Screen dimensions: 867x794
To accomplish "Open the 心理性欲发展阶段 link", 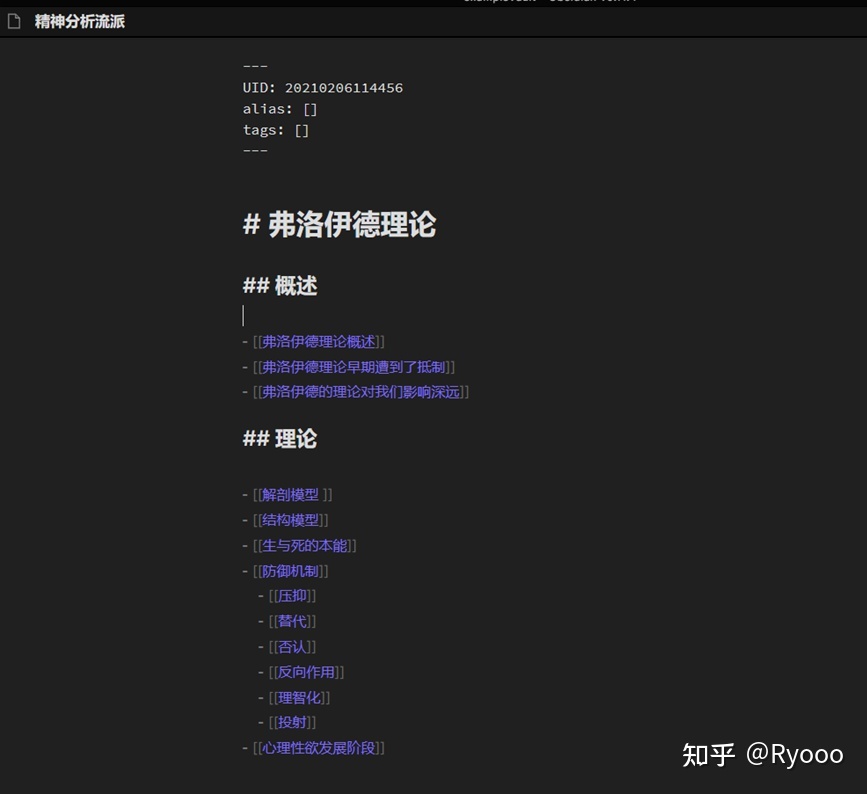I will pos(318,748).
